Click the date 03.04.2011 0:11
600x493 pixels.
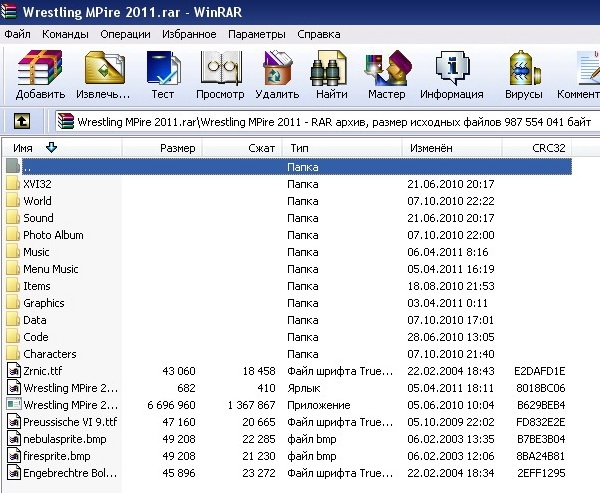[x=447, y=303]
